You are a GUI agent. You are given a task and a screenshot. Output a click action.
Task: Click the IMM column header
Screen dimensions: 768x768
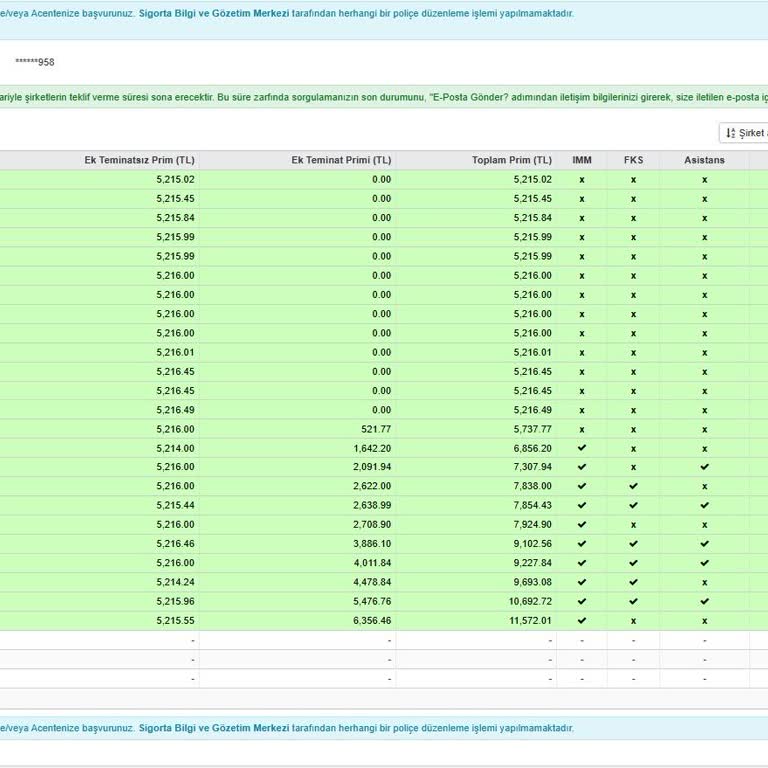click(x=582, y=160)
